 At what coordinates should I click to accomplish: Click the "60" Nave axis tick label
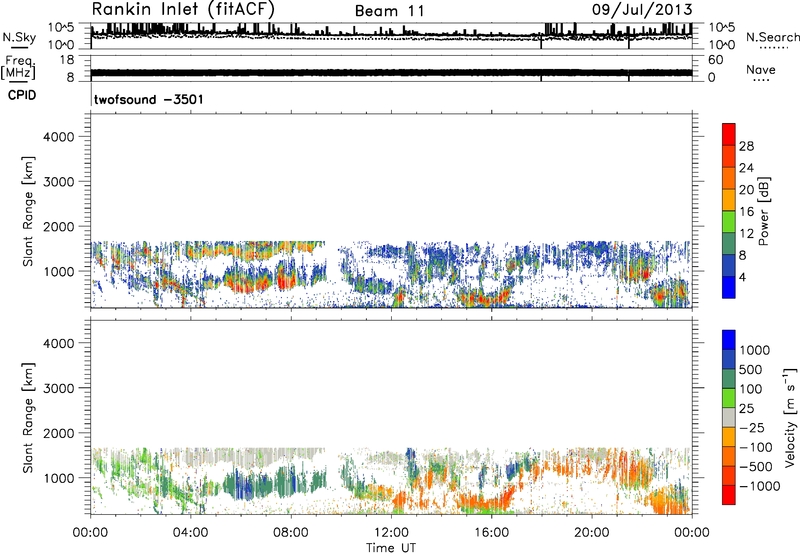coord(715,60)
